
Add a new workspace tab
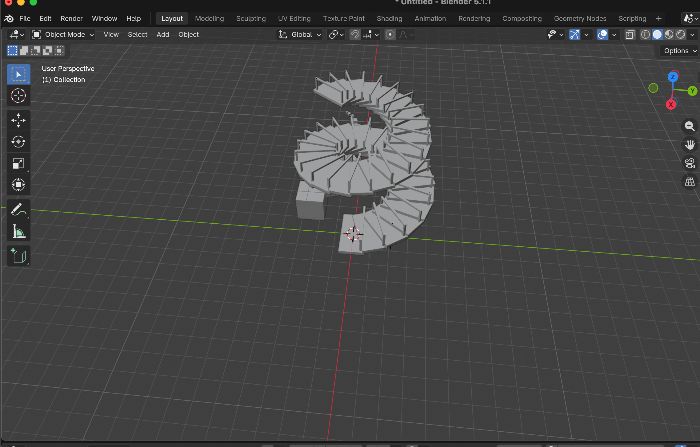pos(658,18)
